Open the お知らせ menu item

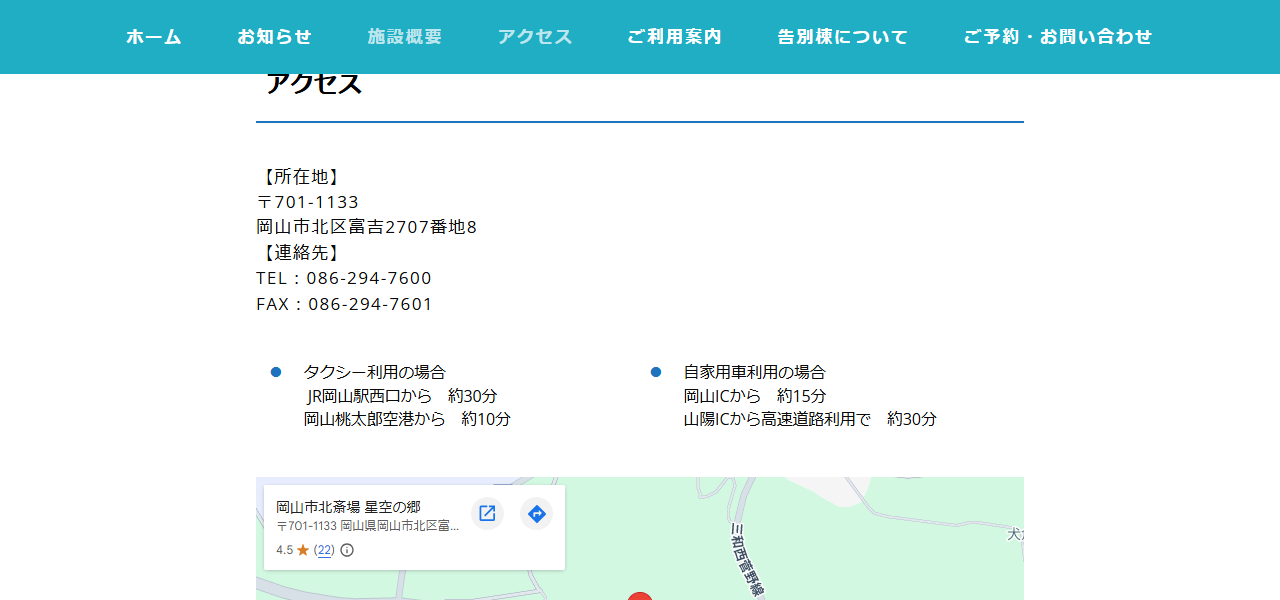[275, 37]
